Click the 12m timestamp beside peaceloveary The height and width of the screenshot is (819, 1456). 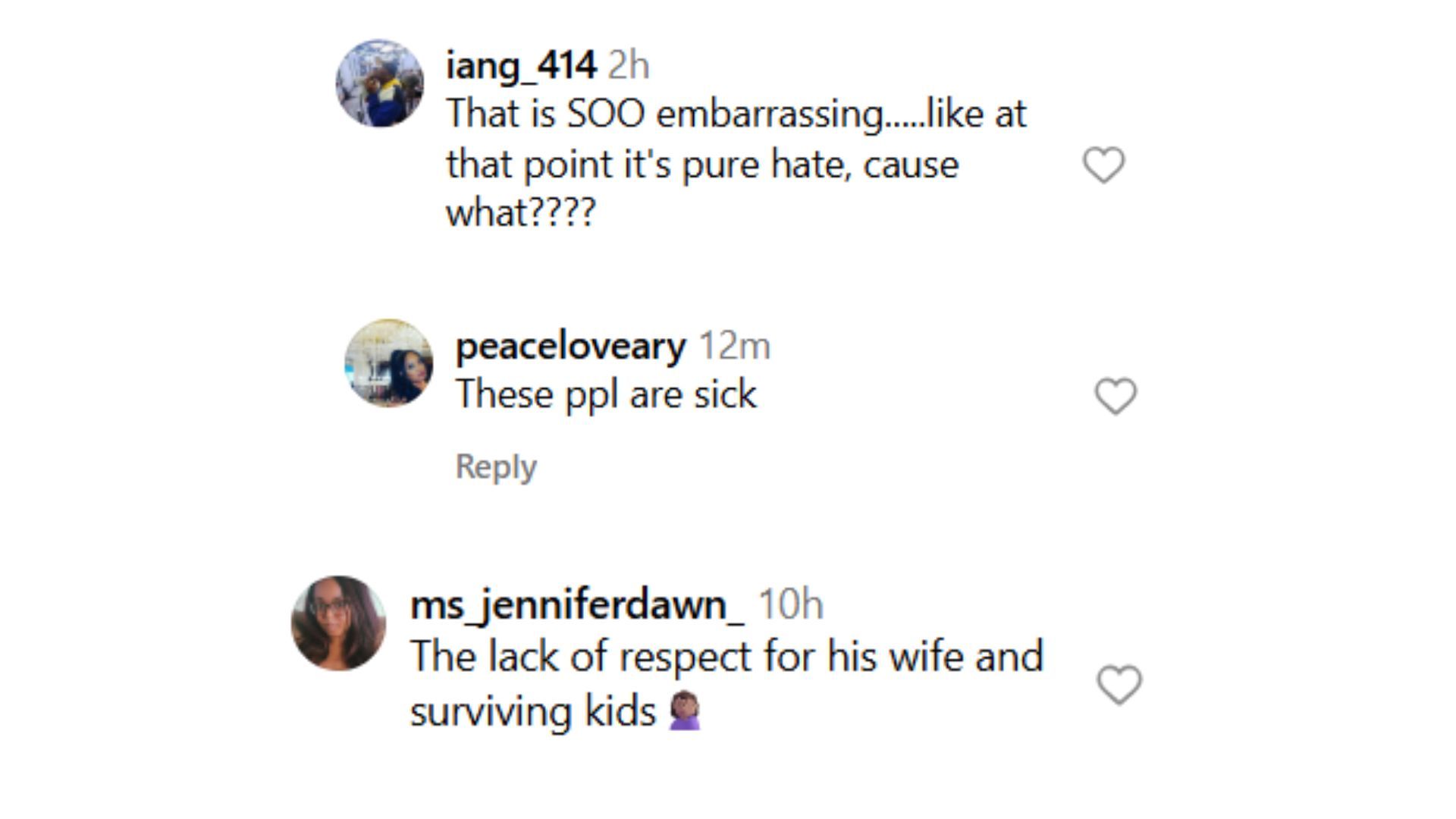(734, 346)
